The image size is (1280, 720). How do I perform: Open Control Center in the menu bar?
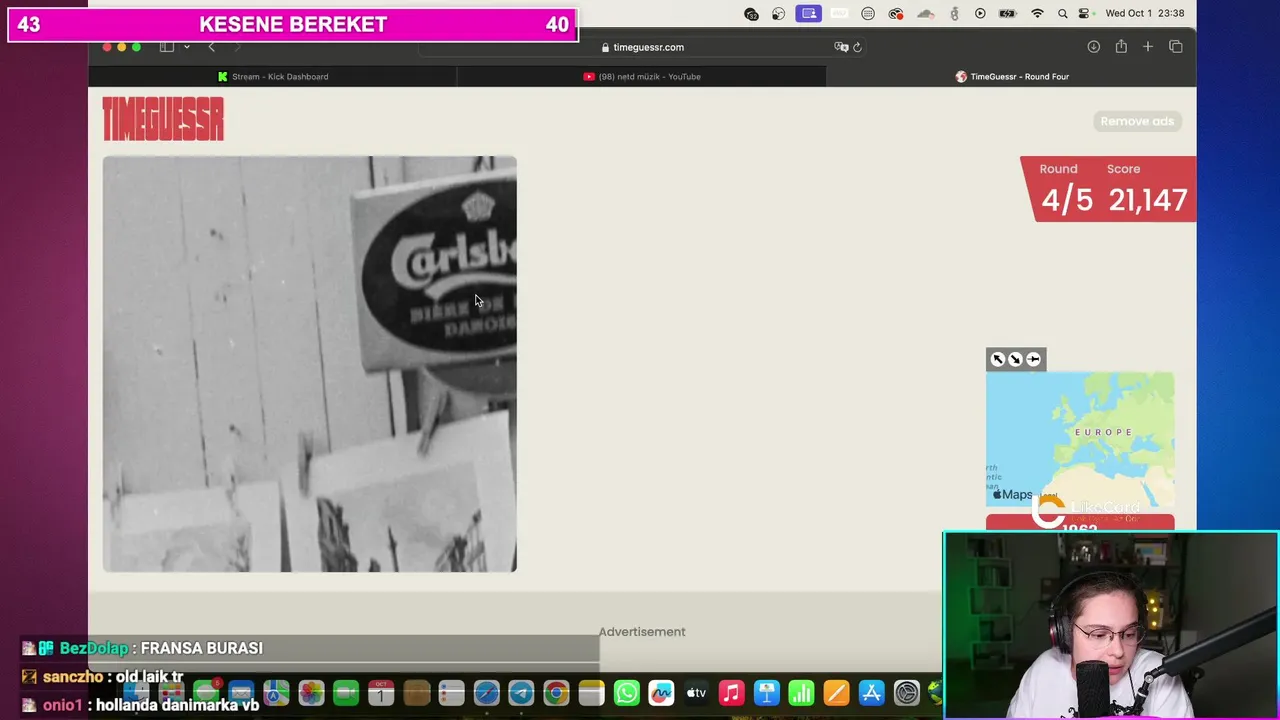1084,13
